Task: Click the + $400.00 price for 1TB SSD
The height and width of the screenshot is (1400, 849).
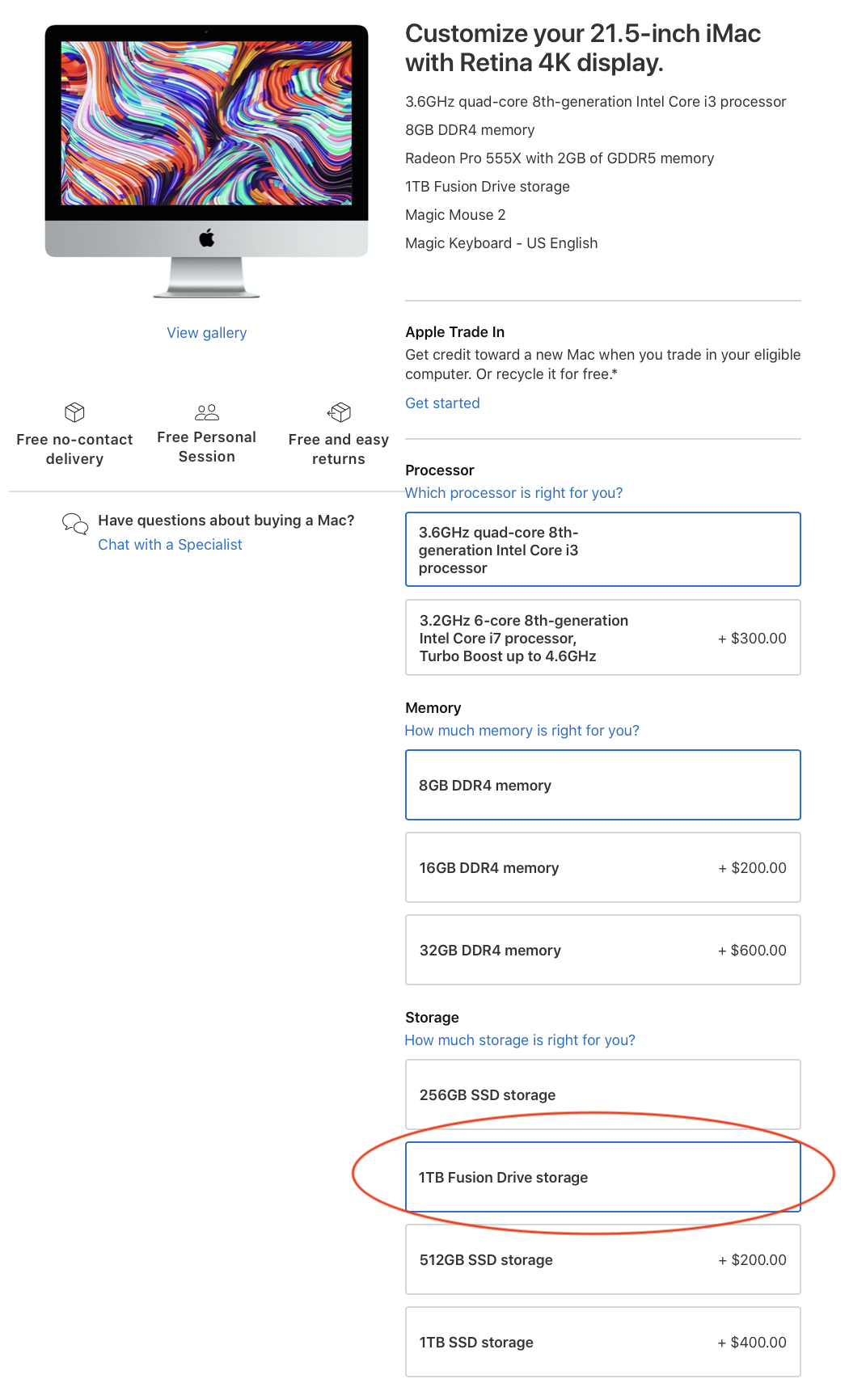Action: (x=752, y=1343)
